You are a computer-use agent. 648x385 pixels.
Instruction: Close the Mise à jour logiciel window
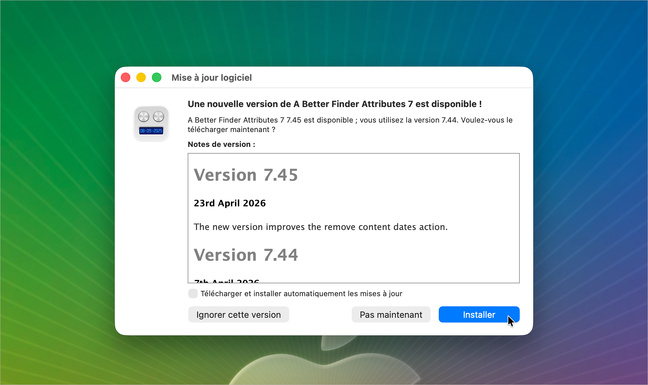tap(126, 78)
